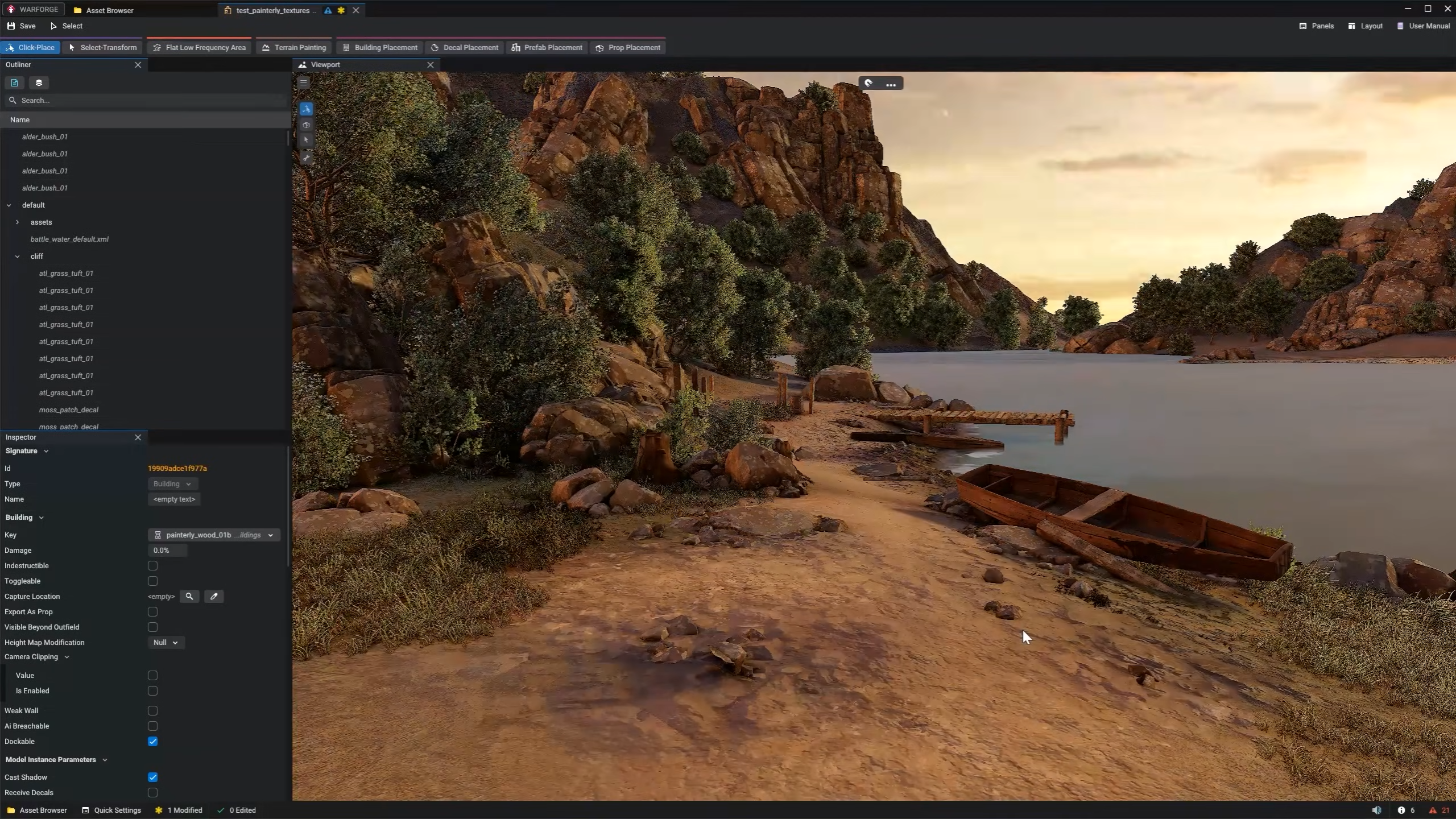Enable the Indestructible checkbox
The image size is (1456, 819).
click(x=152, y=565)
